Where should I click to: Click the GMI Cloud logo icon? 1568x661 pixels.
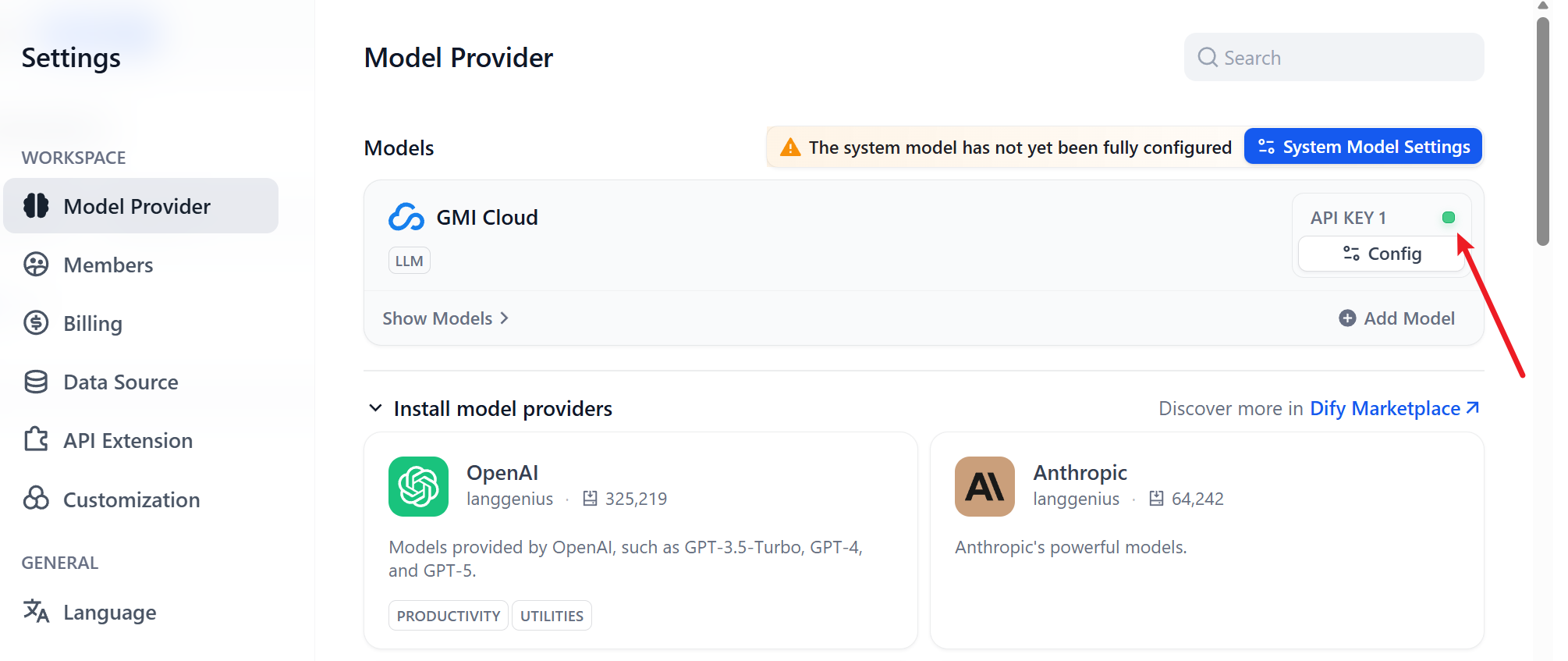click(406, 217)
